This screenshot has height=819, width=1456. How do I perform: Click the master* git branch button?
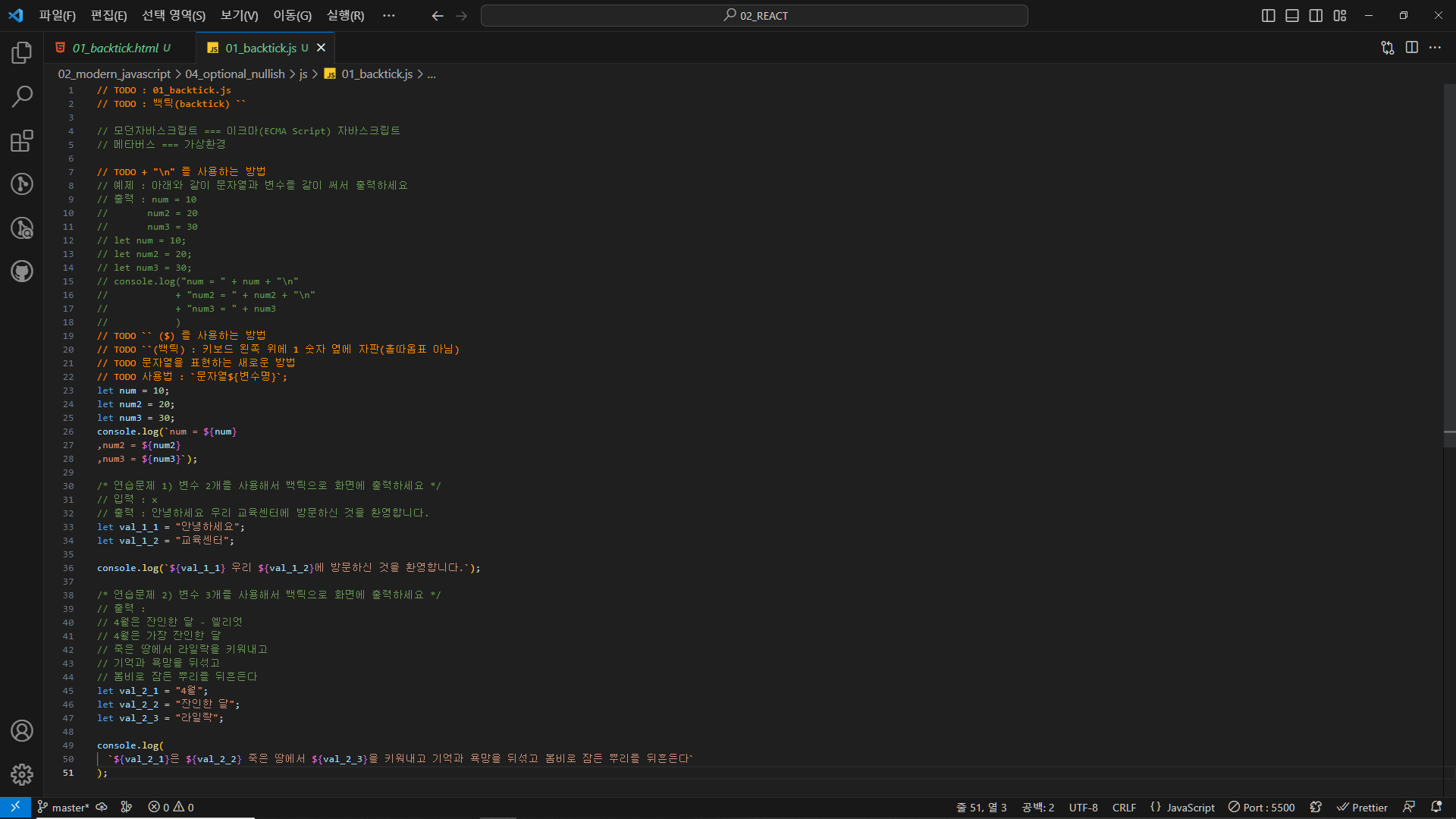63,808
